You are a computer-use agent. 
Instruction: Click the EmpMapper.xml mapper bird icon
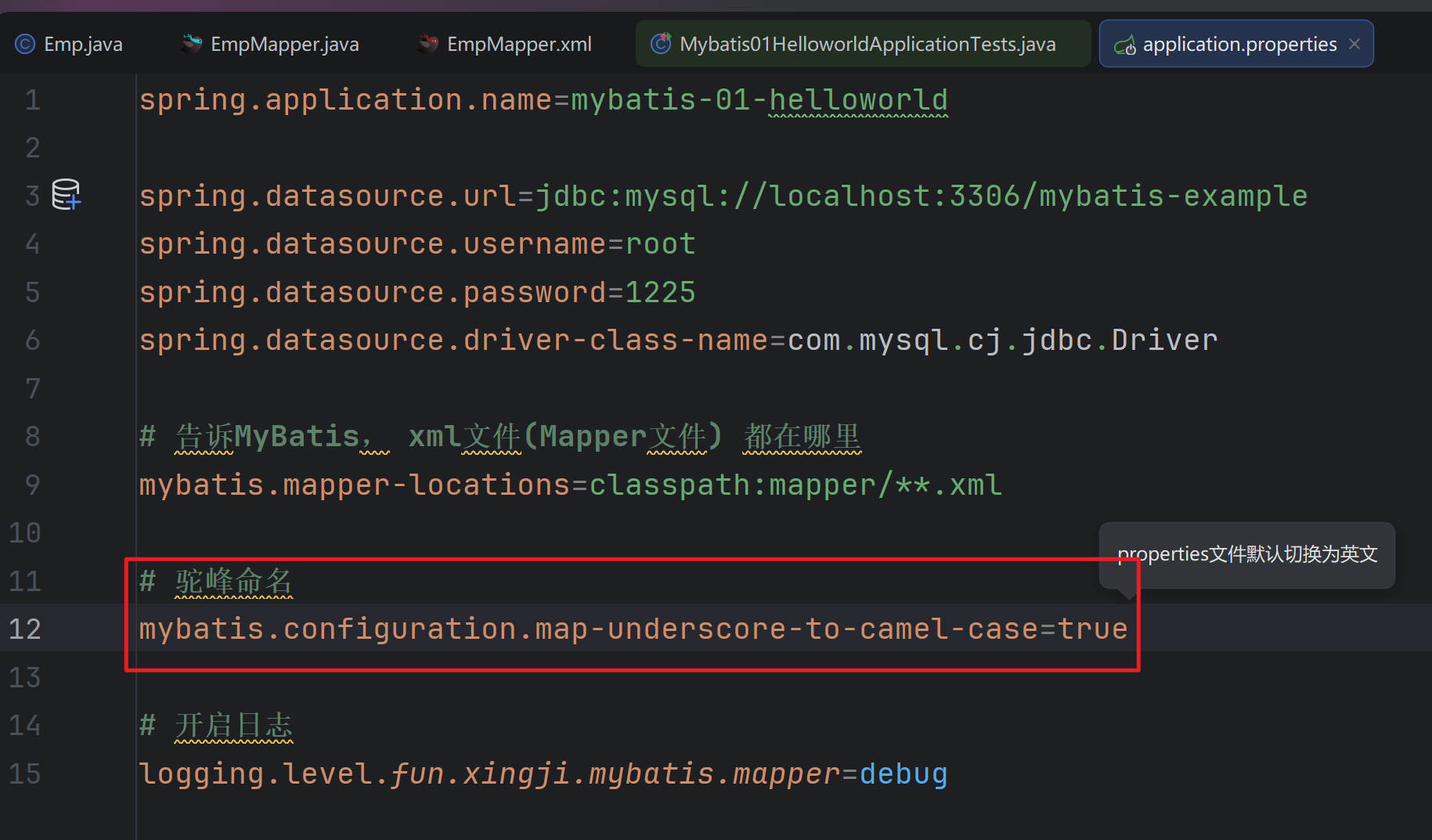427,44
